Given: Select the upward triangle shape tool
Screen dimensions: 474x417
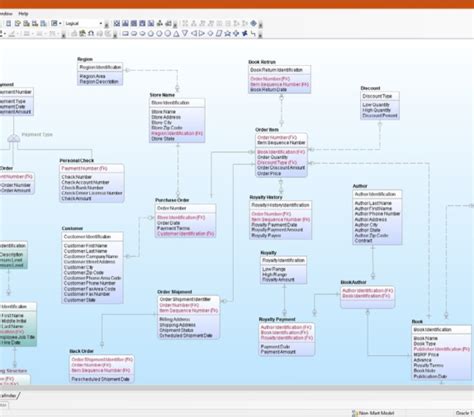Looking at the screenshot, I should 176,33.
